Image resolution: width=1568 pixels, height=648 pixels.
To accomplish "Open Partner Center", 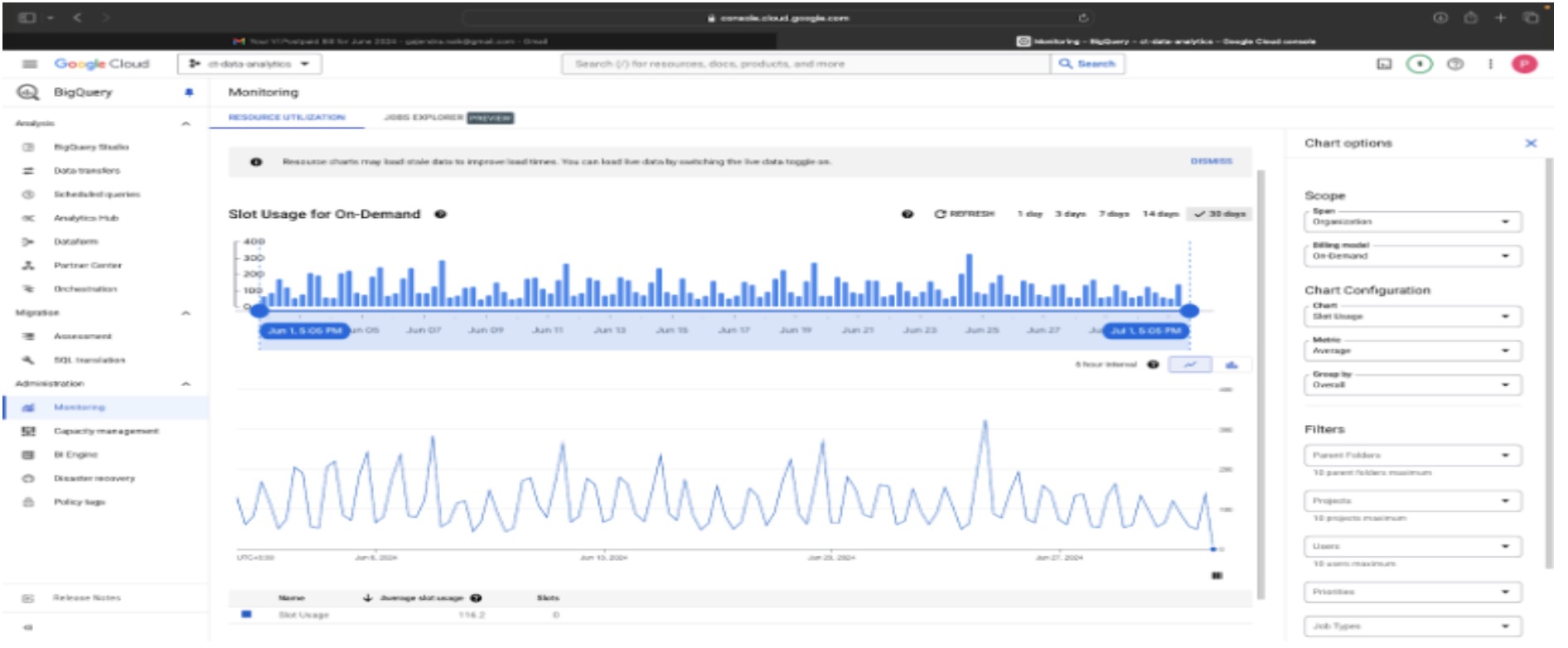I will [x=88, y=265].
